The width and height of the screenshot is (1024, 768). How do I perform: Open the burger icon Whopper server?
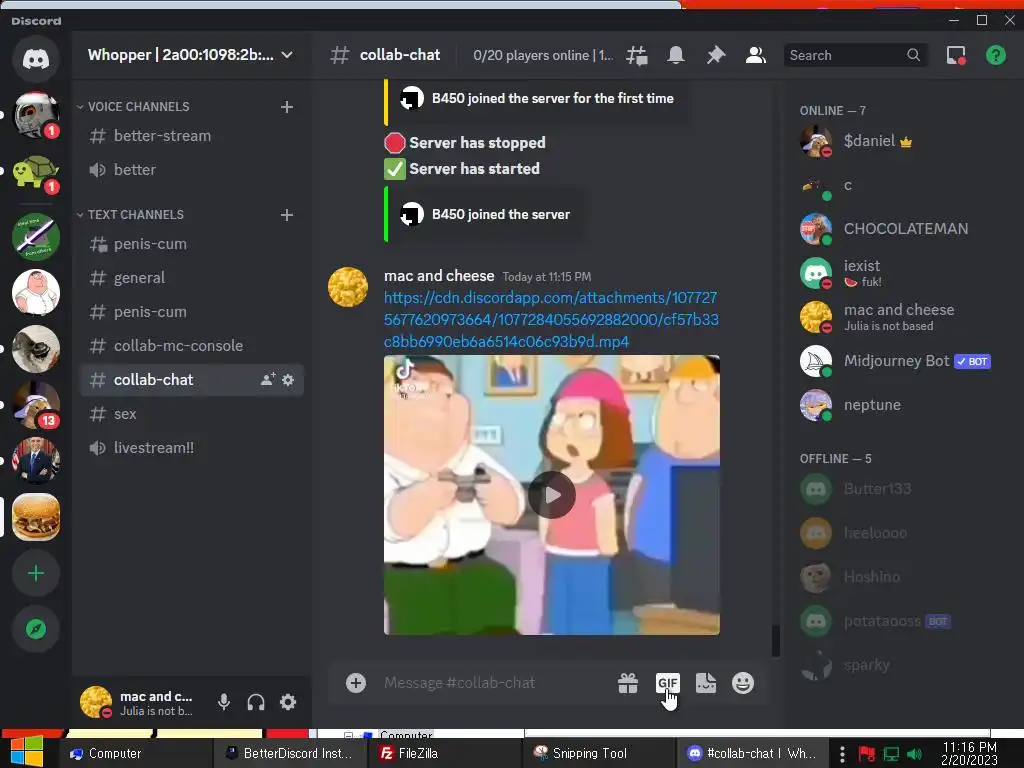pyautogui.click(x=36, y=517)
